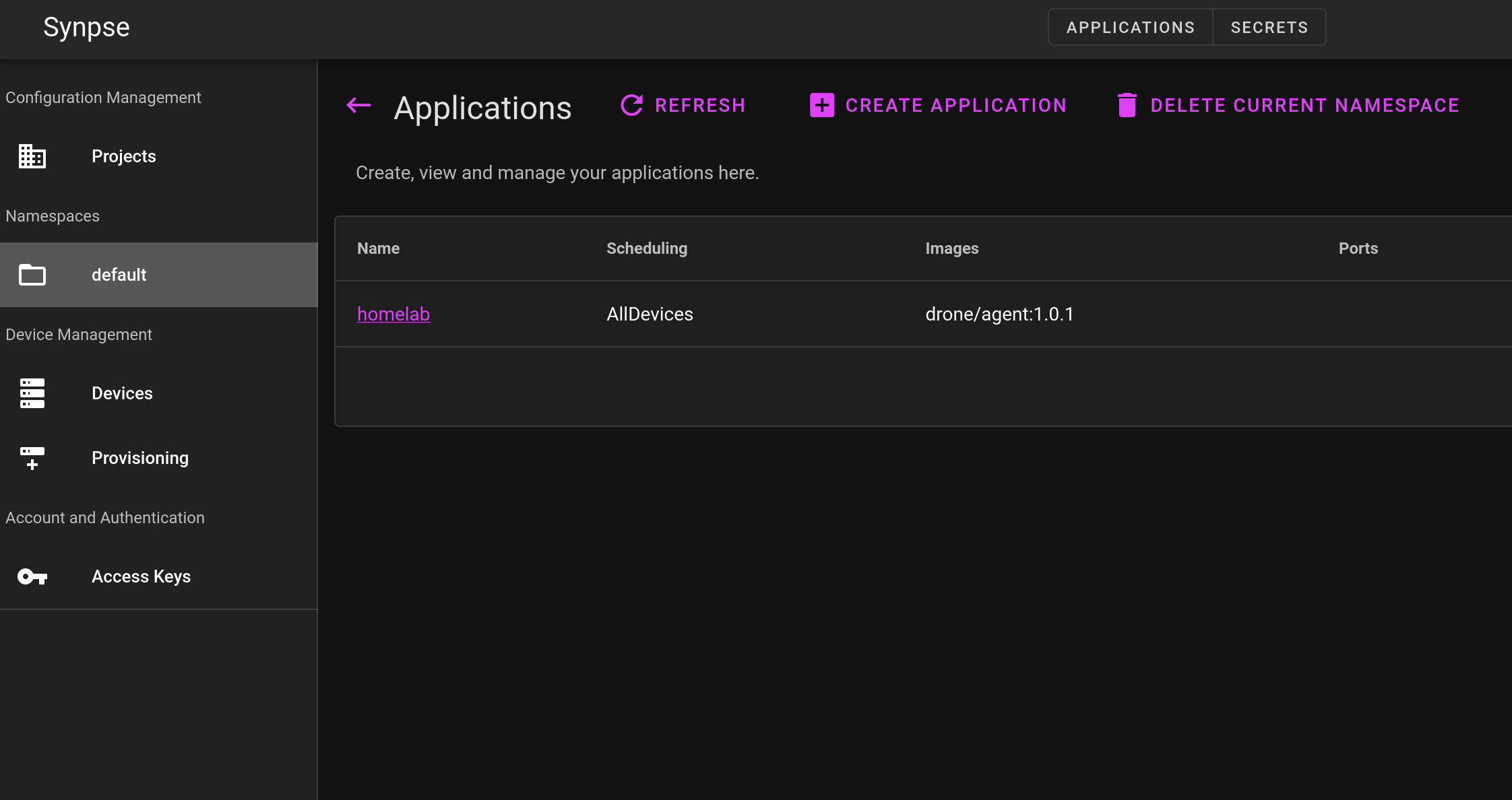Click the Provisioning add-device icon
This screenshot has width=1512, height=800.
coord(32,458)
